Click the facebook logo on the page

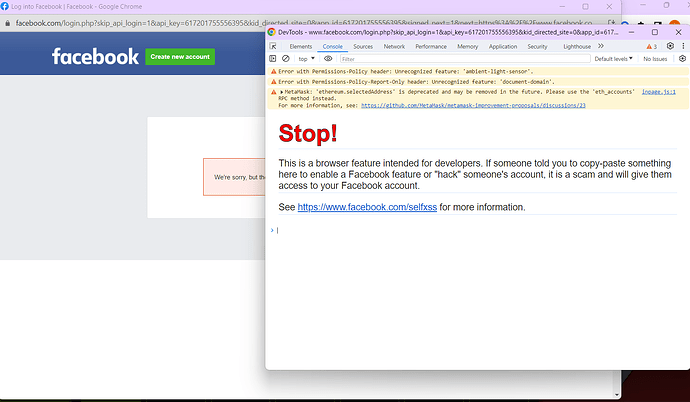[x=95, y=56]
